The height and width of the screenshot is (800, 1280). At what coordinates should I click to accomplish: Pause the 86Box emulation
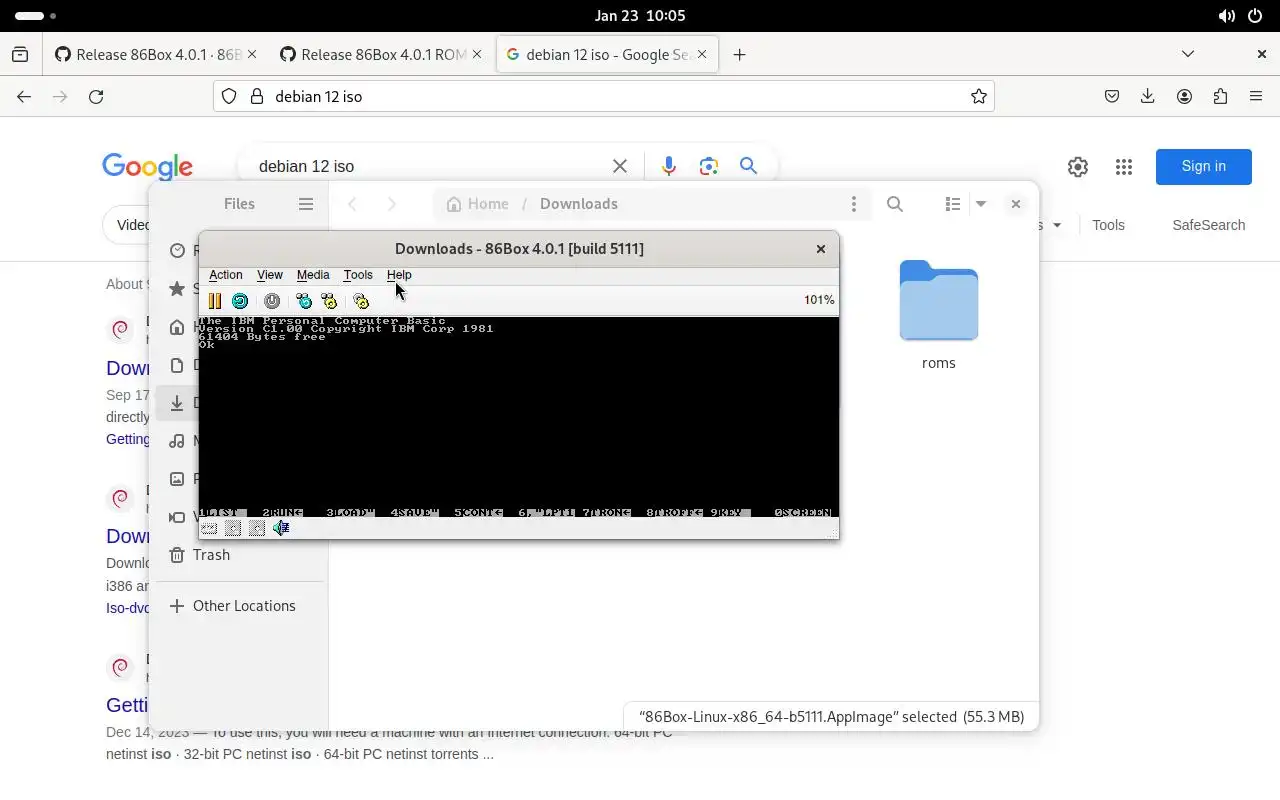pyautogui.click(x=215, y=301)
